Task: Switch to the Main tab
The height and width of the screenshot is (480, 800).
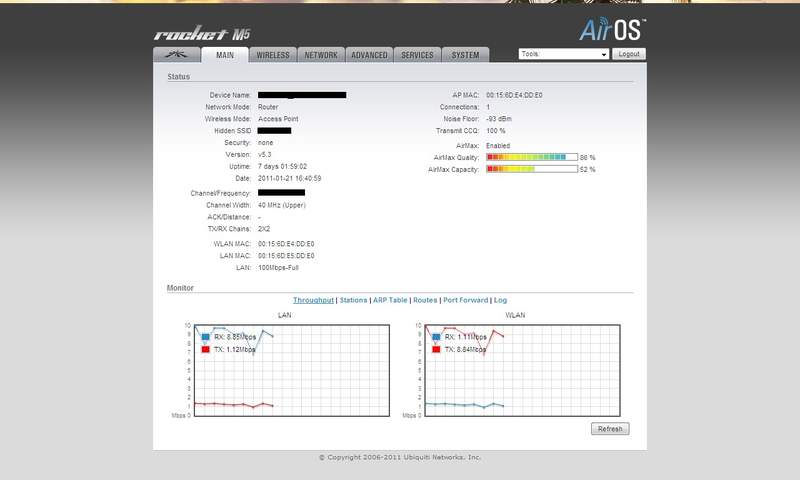Action: pyautogui.click(x=224, y=55)
